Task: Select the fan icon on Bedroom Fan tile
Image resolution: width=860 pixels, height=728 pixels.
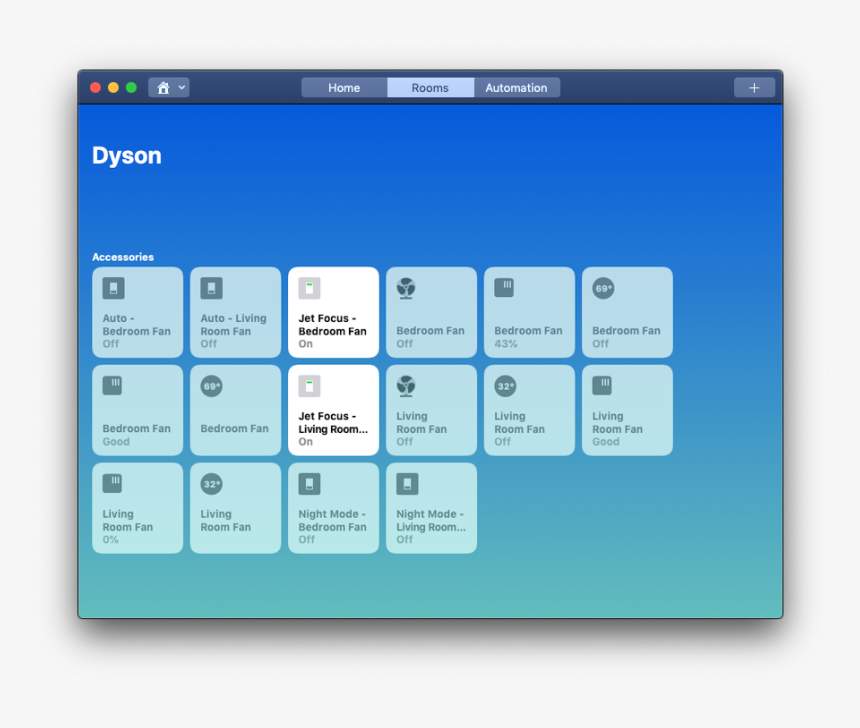Action: (x=404, y=287)
